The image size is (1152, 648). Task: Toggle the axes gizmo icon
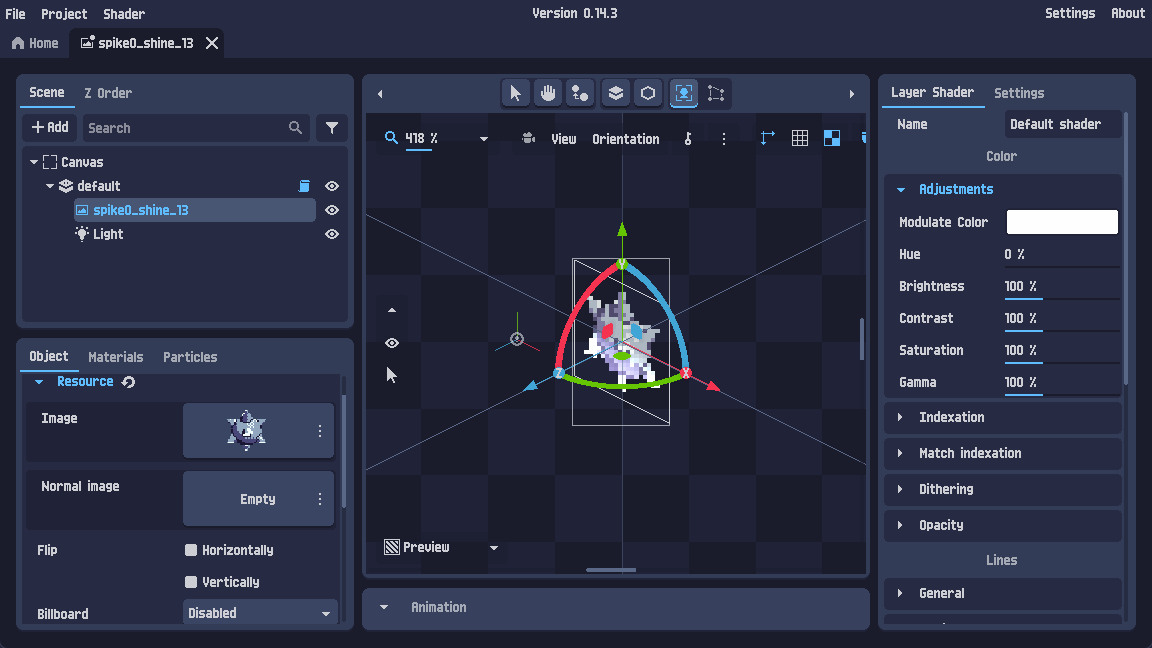coord(767,138)
